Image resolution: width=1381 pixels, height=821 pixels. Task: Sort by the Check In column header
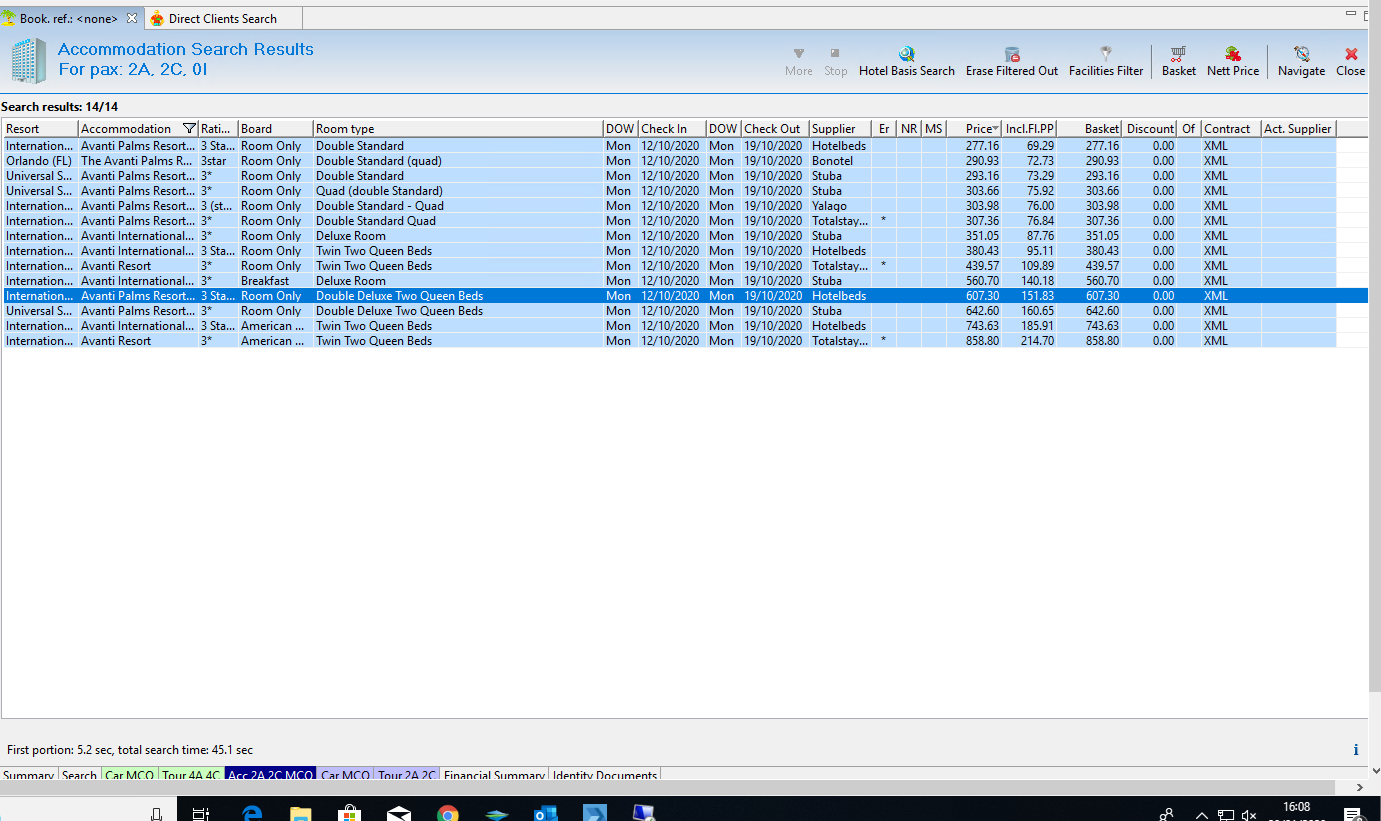[x=671, y=129]
